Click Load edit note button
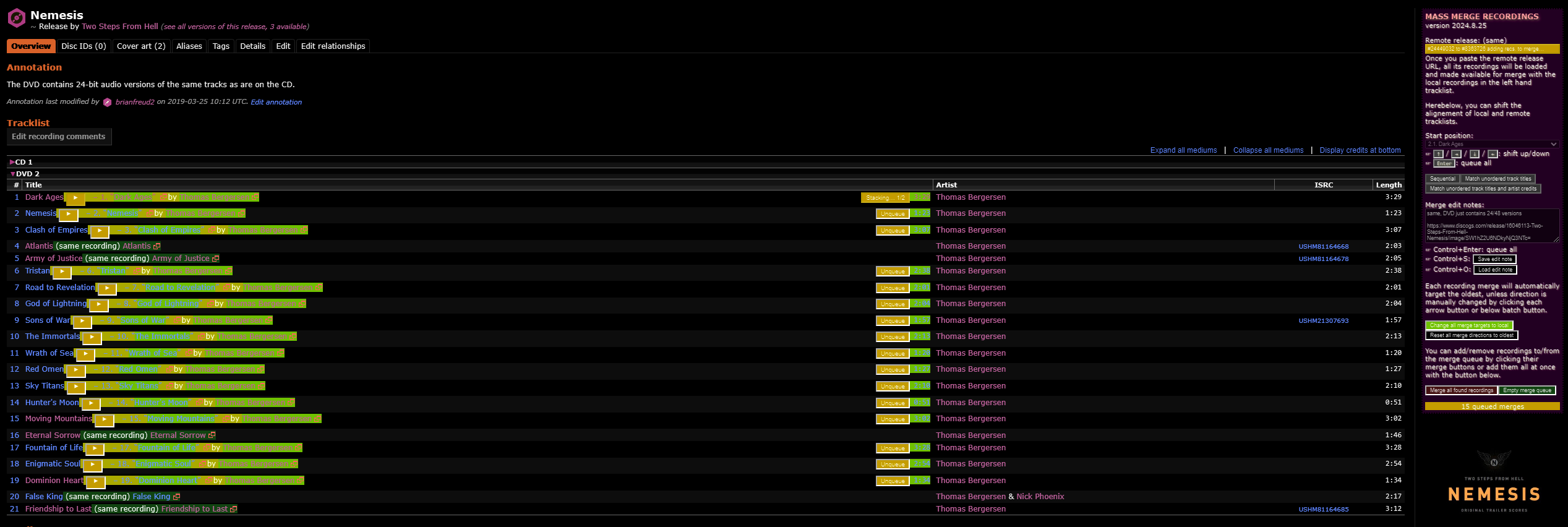Image resolution: width=1568 pixels, height=527 pixels. (x=1495, y=270)
